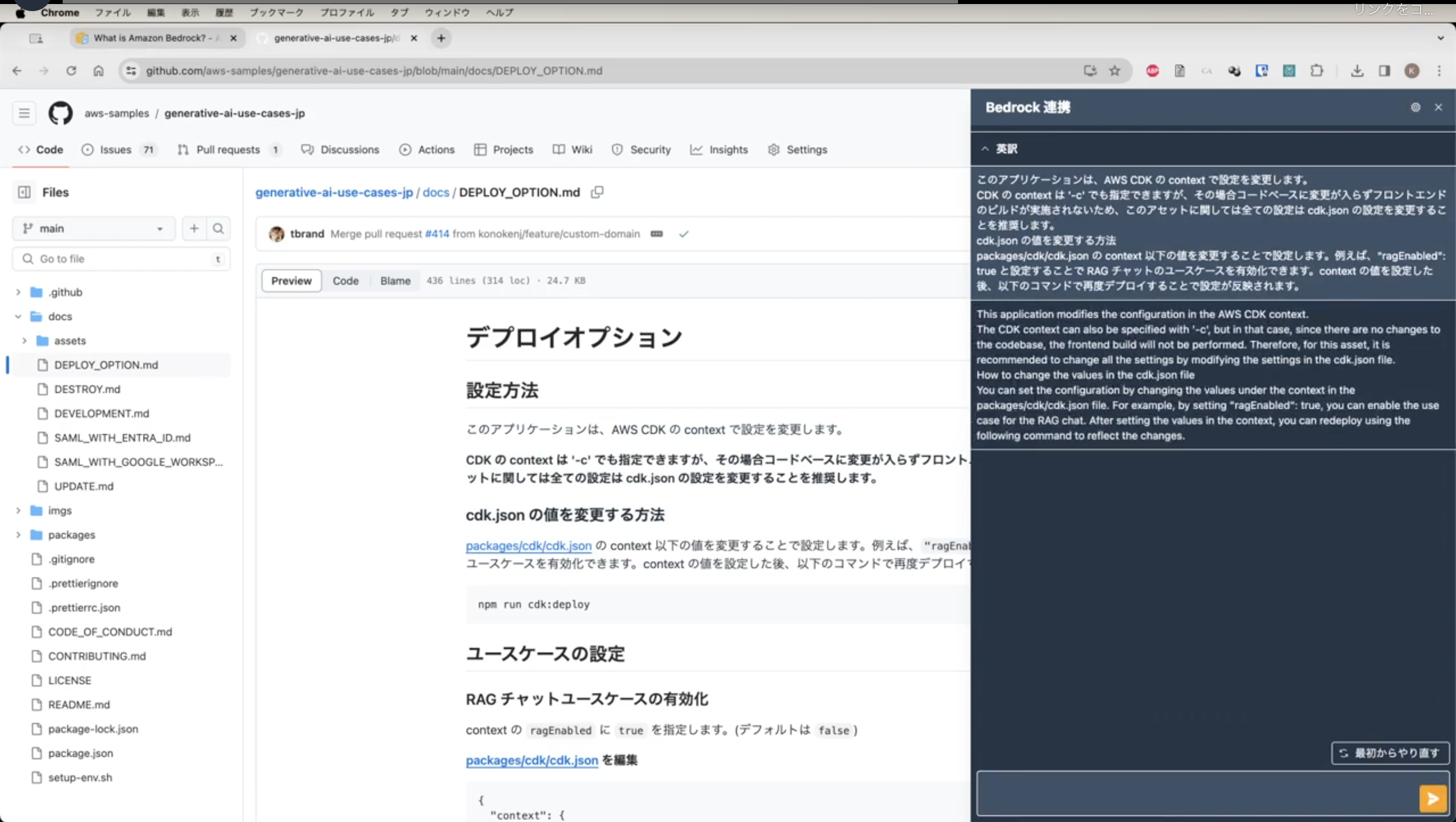Open the Bedrock 連携 panel settings gear

coord(1416,107)
